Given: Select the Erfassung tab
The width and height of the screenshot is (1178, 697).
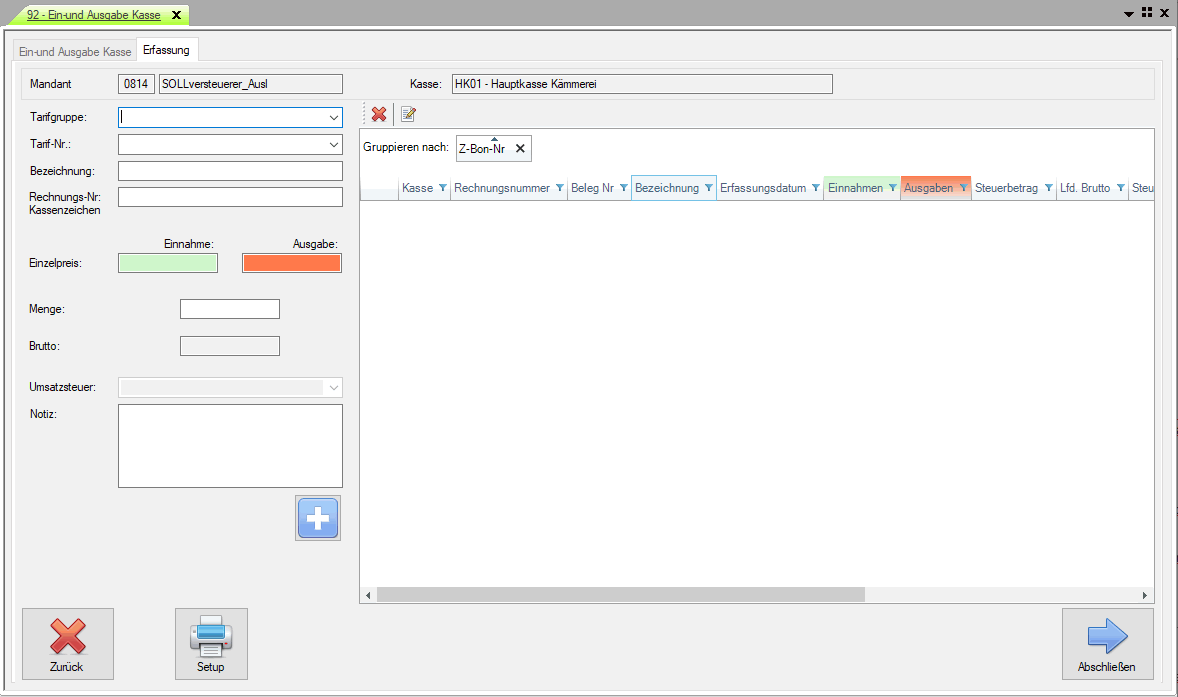Looking at the screenshot, I should click(166, 50).
